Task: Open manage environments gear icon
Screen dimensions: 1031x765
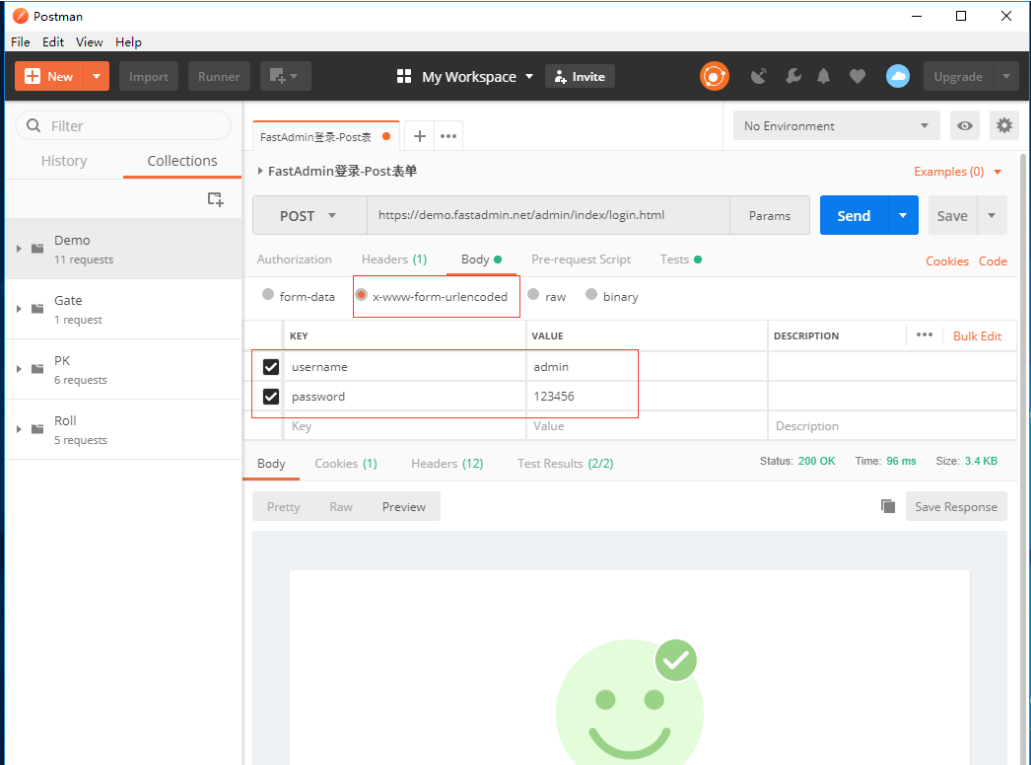Action: (1004, 125)
